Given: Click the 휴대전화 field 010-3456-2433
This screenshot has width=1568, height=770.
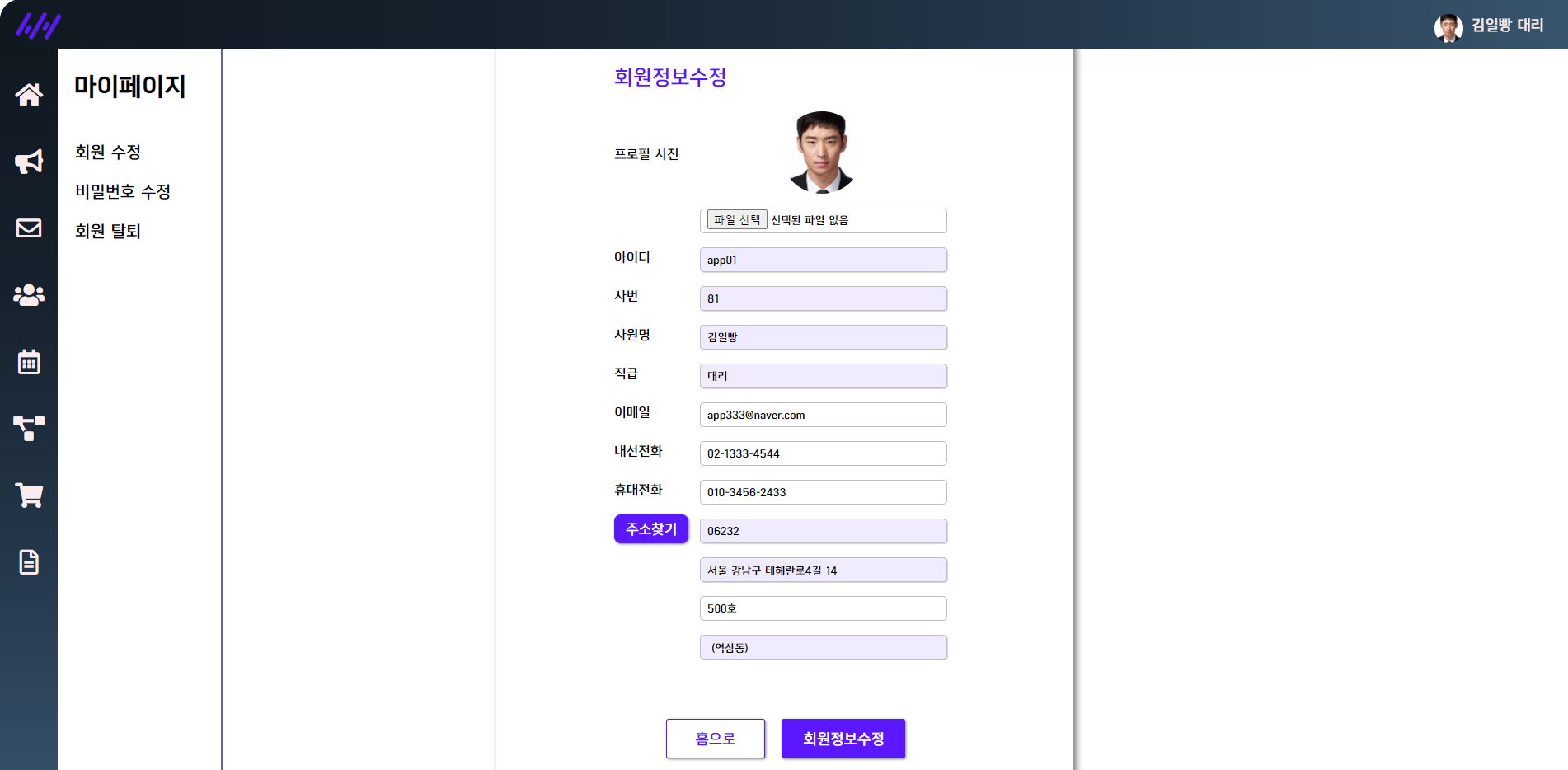Looking at the screenshot, I should click(824, 492).
